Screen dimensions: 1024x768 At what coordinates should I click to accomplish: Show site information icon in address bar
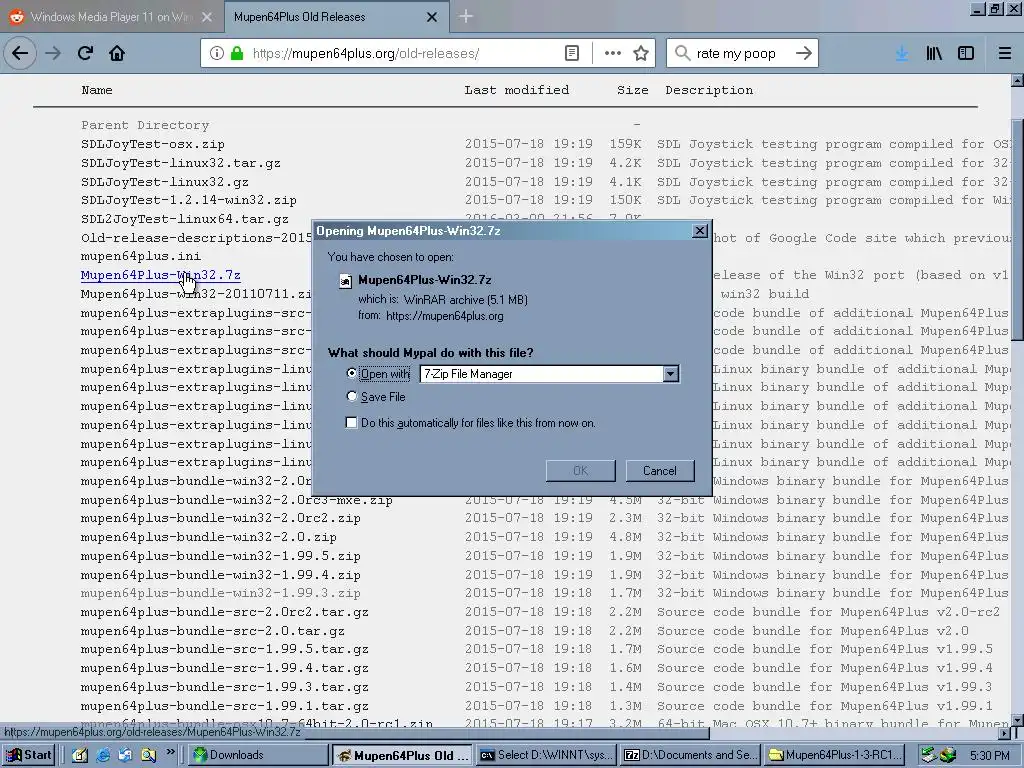217,53
